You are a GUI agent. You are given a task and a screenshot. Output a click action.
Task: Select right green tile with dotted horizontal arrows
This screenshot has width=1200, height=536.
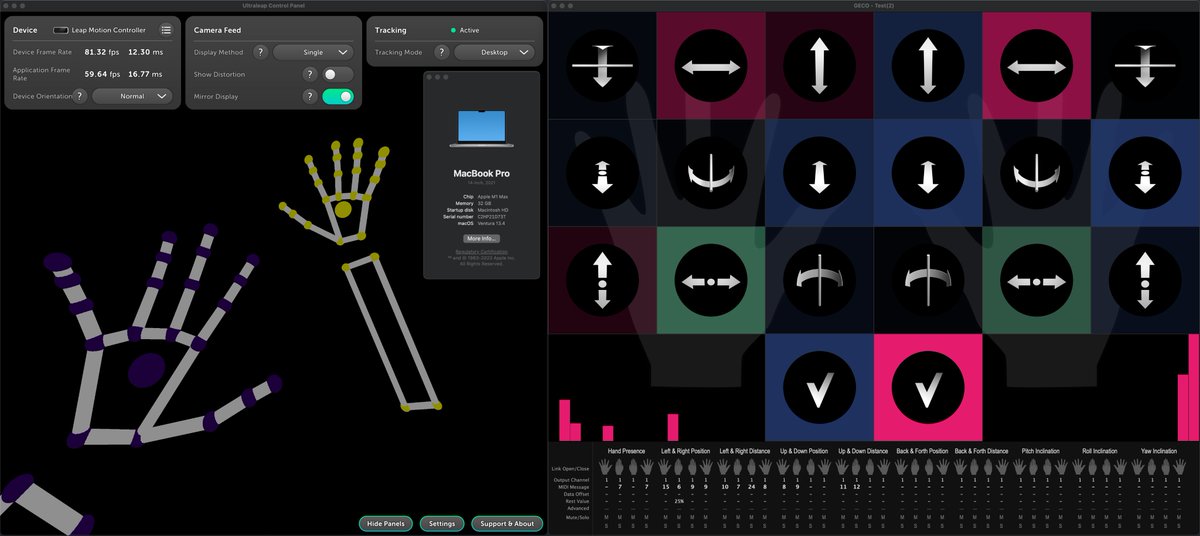[x=1036, y=280]
